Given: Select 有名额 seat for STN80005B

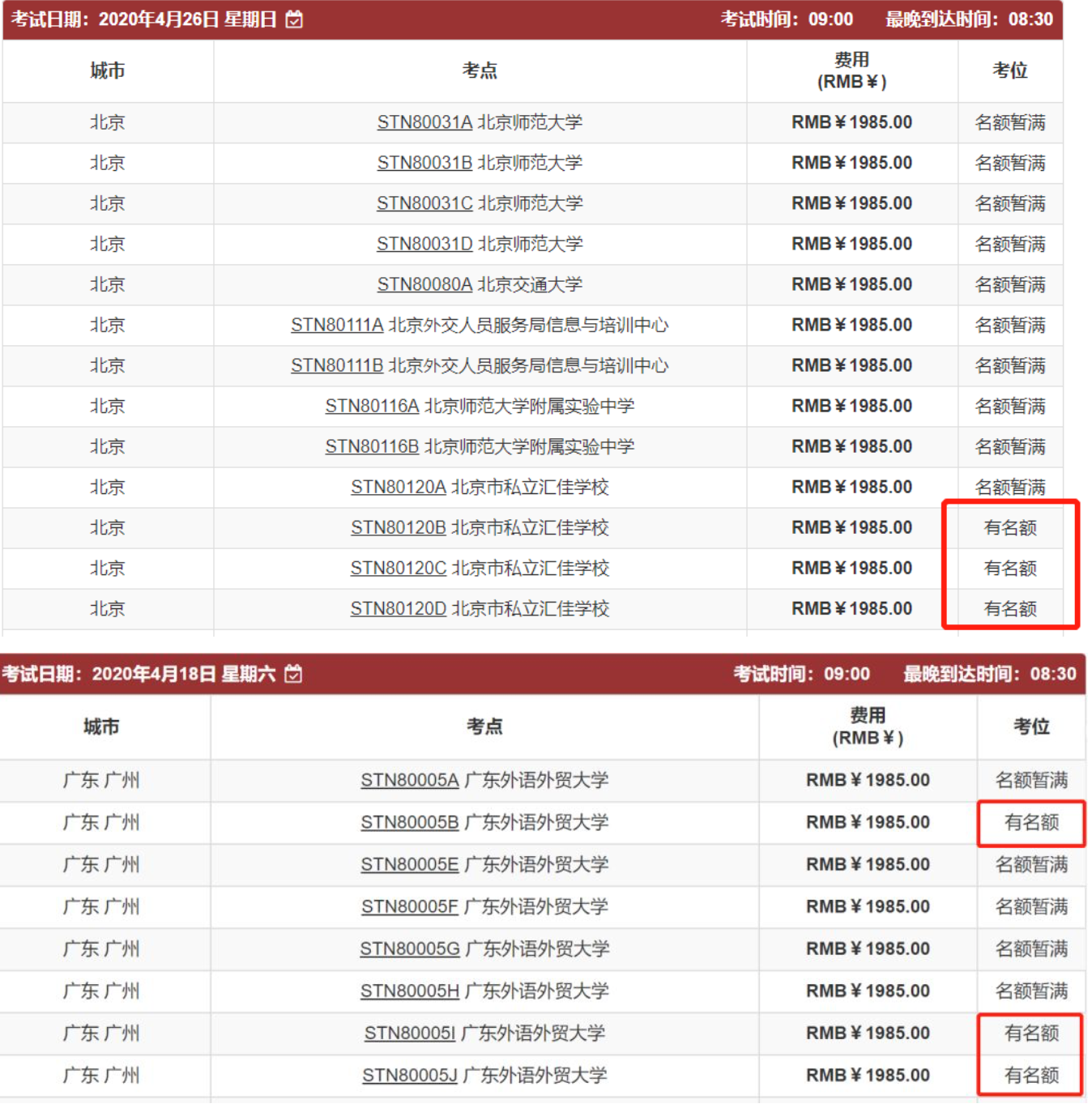Looking at the screenshot, I should (1031, 823).
